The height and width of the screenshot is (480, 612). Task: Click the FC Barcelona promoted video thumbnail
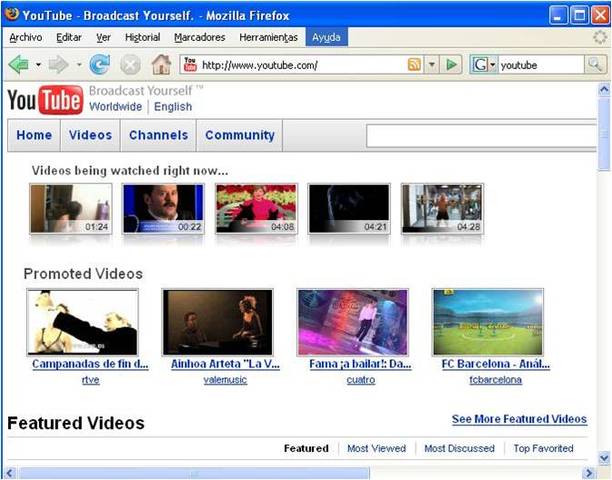pos(488,322)
